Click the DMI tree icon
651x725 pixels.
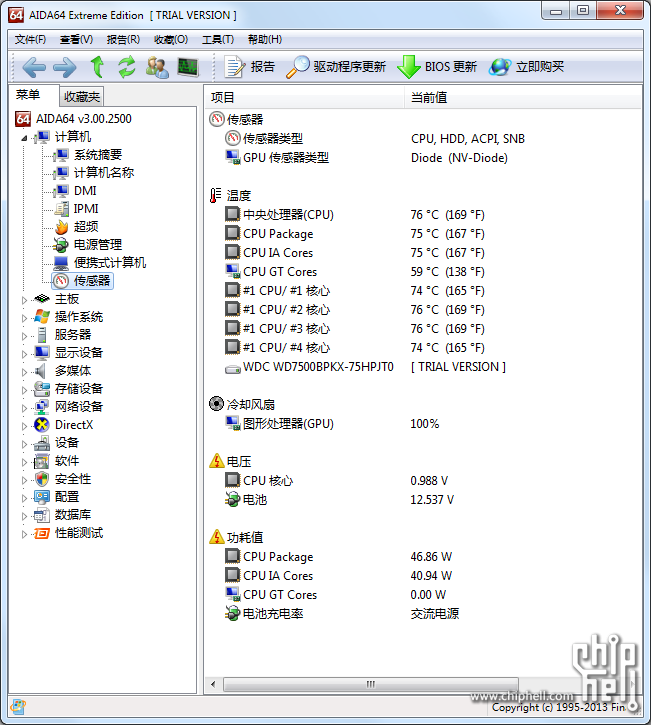pos(61,190)
